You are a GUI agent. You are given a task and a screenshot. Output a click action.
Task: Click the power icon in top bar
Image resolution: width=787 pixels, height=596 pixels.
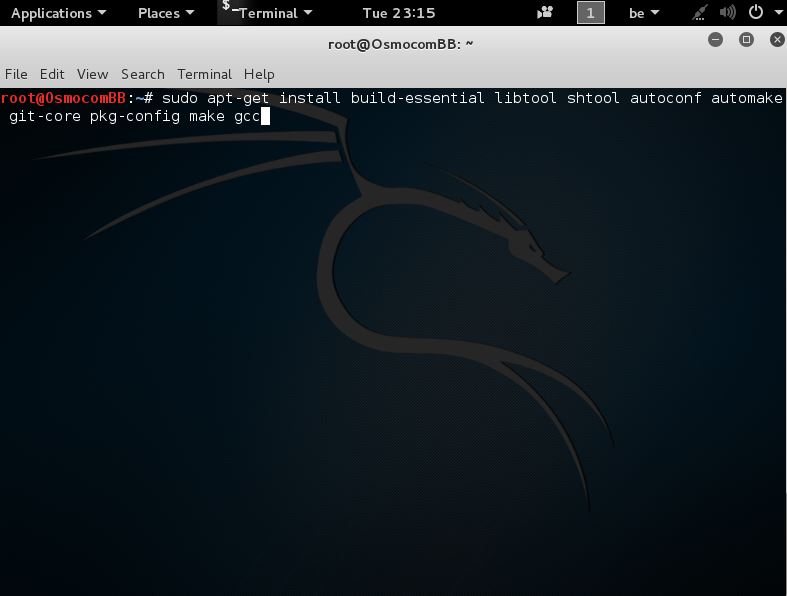[x=755, y=12]
